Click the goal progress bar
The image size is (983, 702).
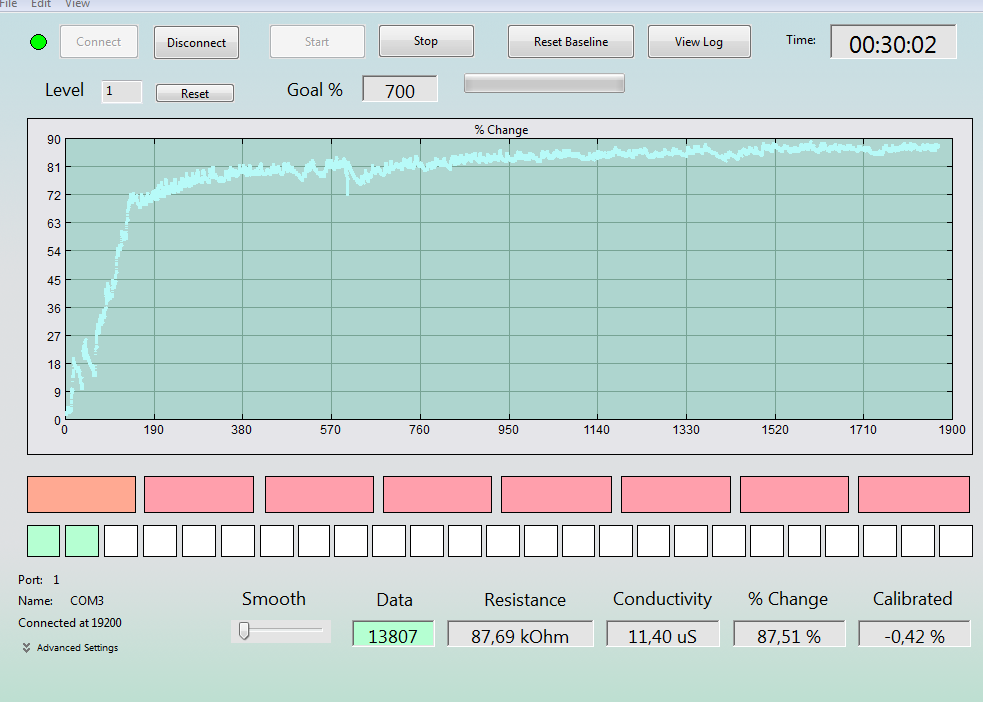tap(544, 83)
